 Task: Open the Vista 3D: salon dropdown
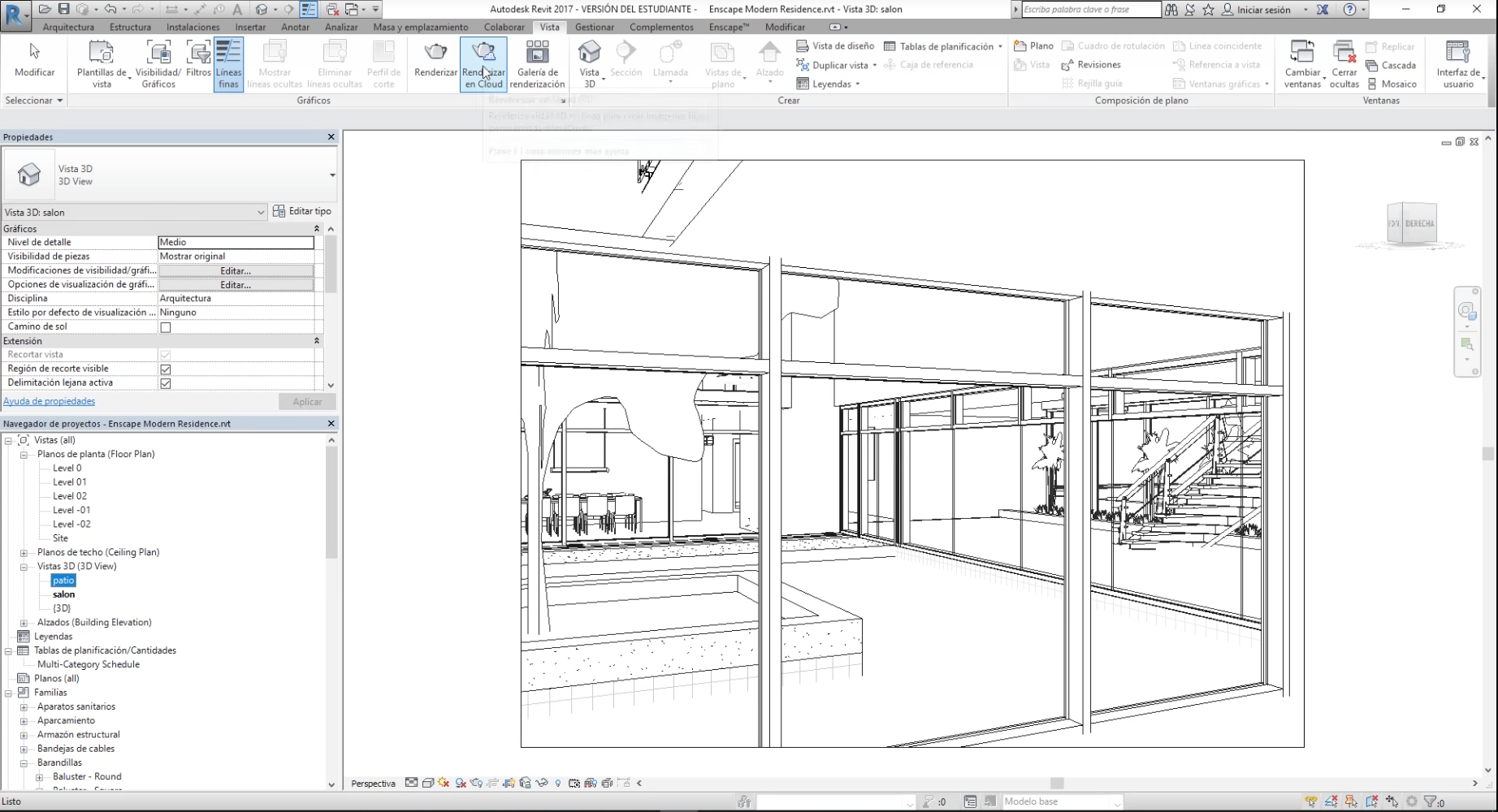click(260, 212)
